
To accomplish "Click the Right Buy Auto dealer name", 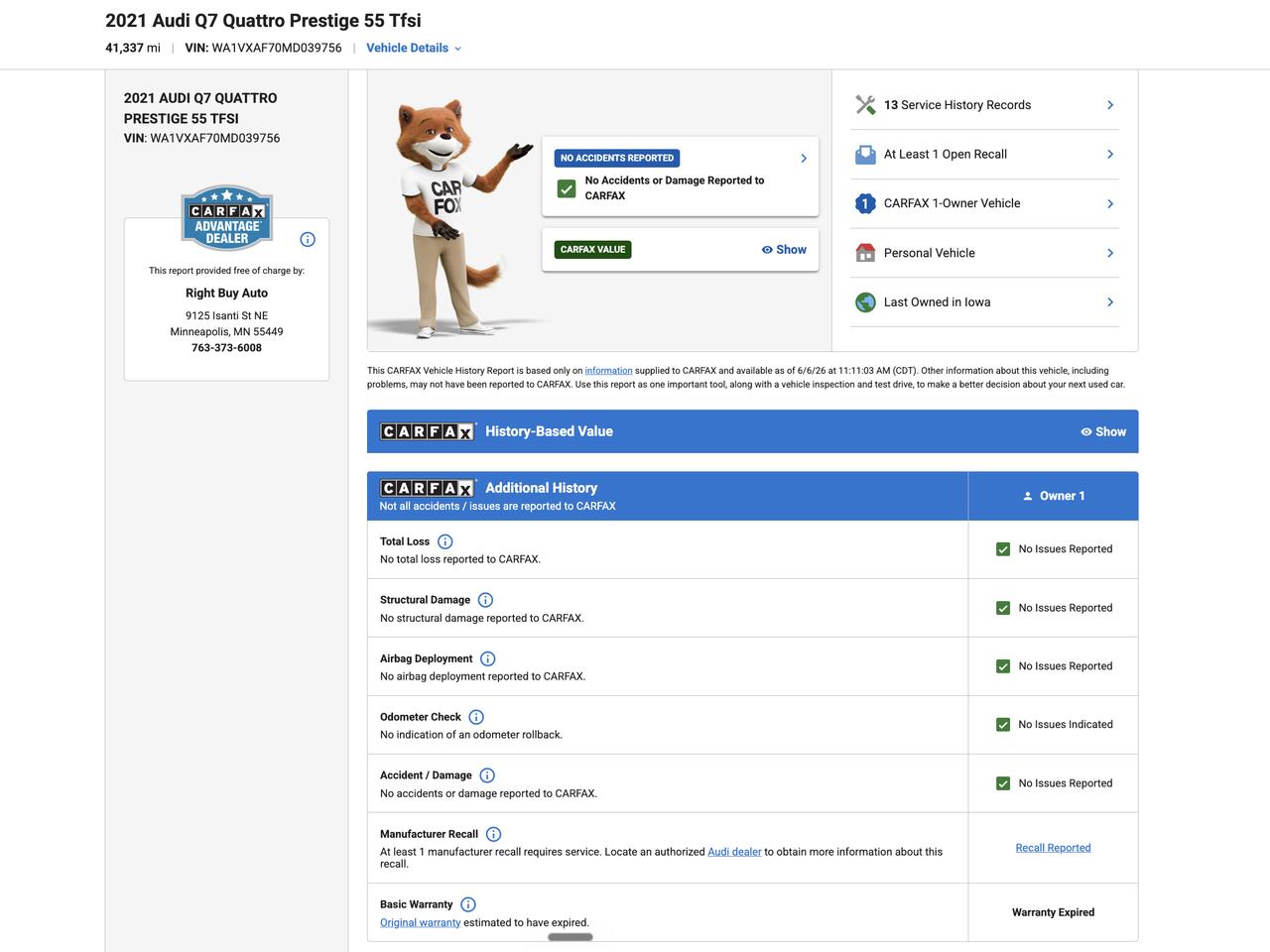I will [x=227, y=294].
